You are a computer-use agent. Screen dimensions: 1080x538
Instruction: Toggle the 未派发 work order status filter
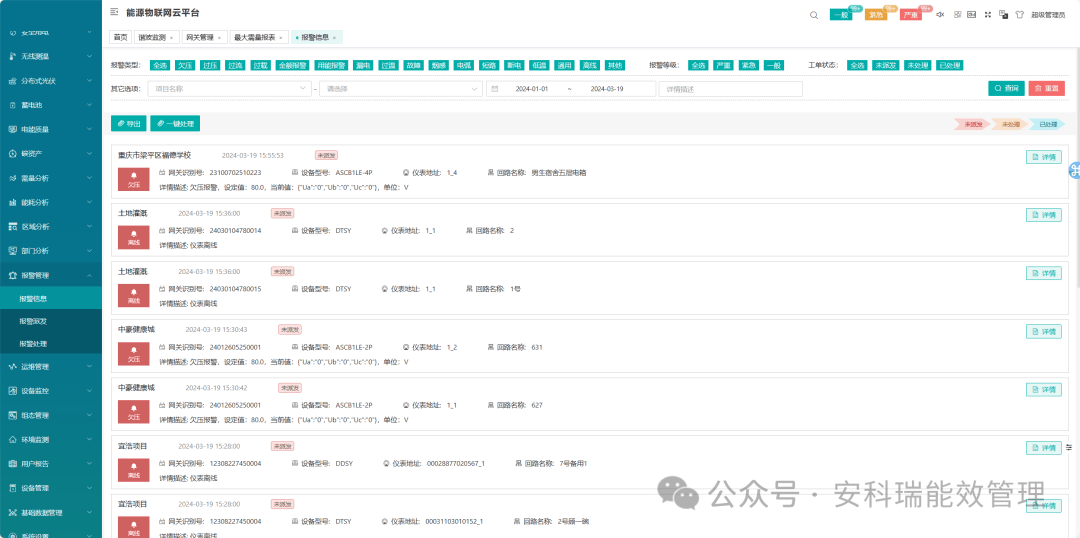tap(886, 65)
